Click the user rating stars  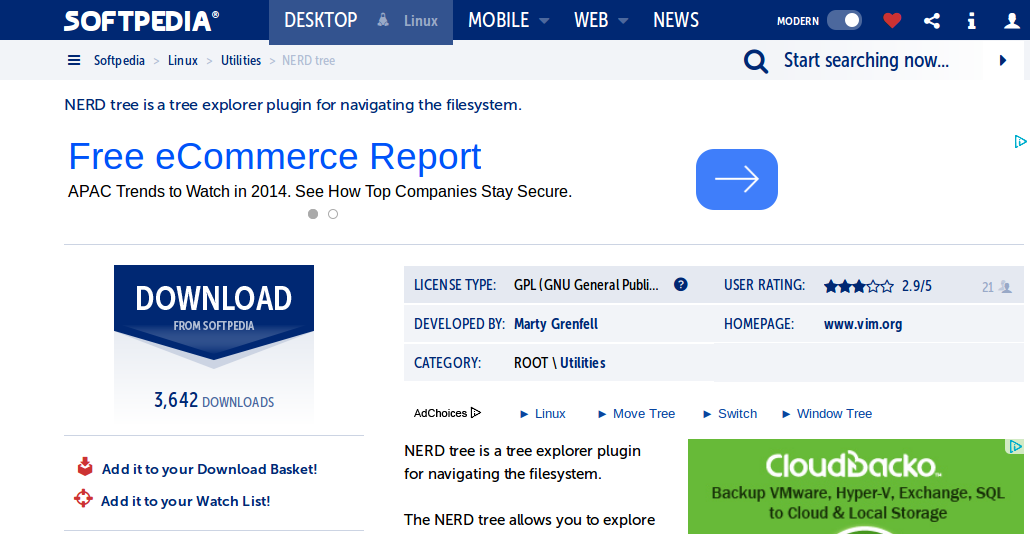point(859,286)
